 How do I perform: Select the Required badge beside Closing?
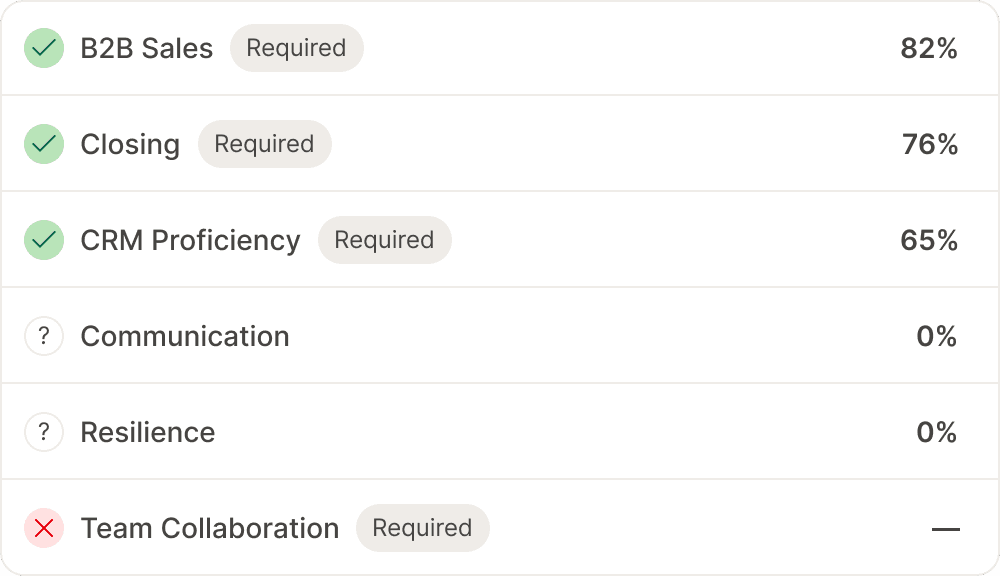(x=265, y=144)
